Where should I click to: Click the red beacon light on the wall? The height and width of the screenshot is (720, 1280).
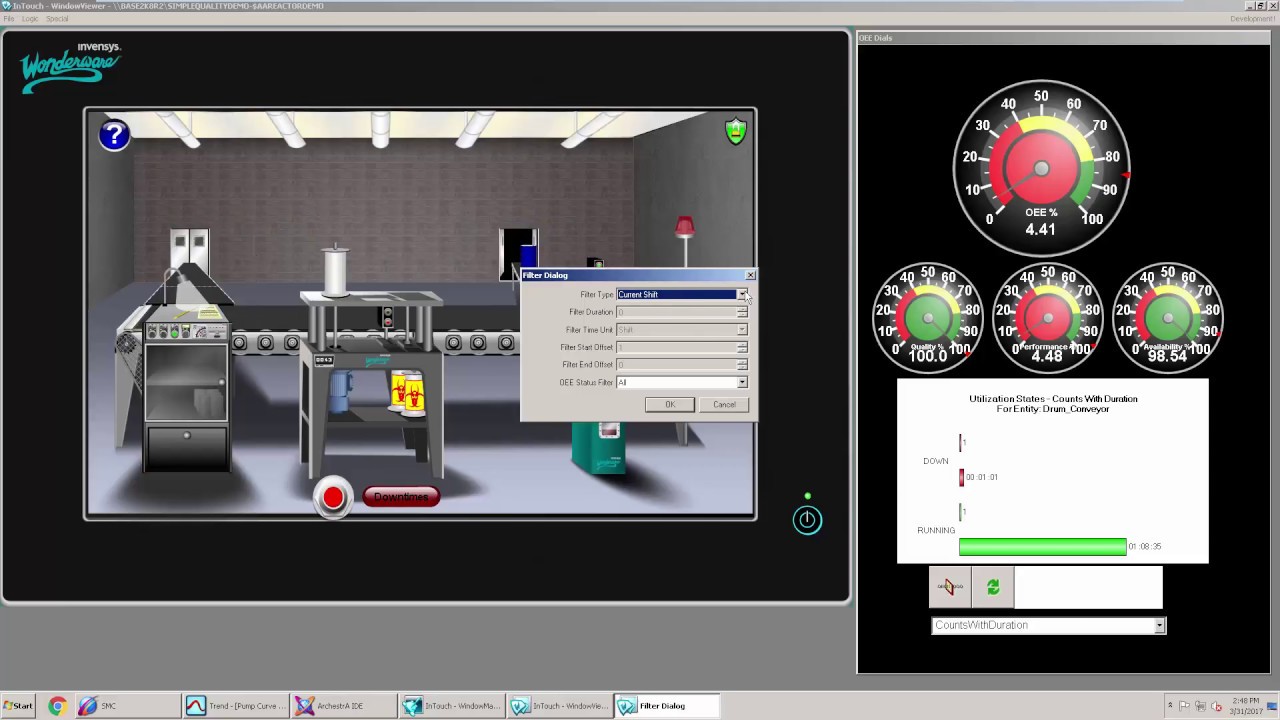684,227
